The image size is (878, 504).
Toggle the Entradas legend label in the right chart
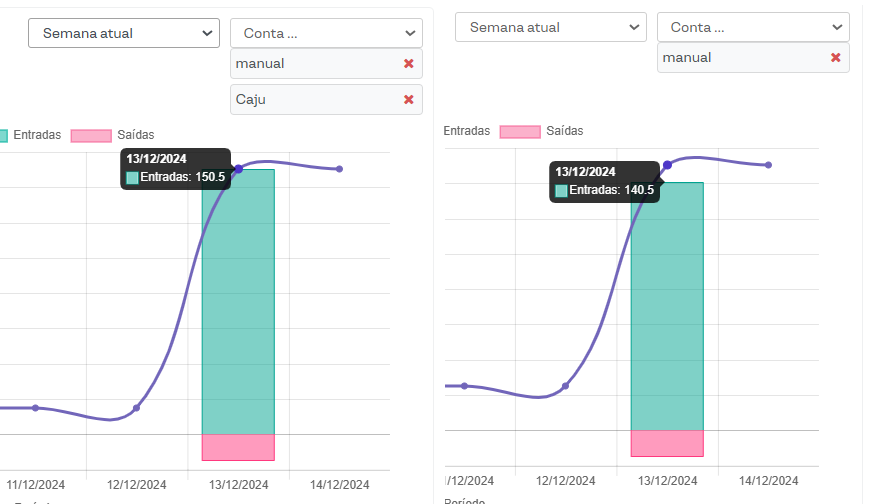point(467,131)
